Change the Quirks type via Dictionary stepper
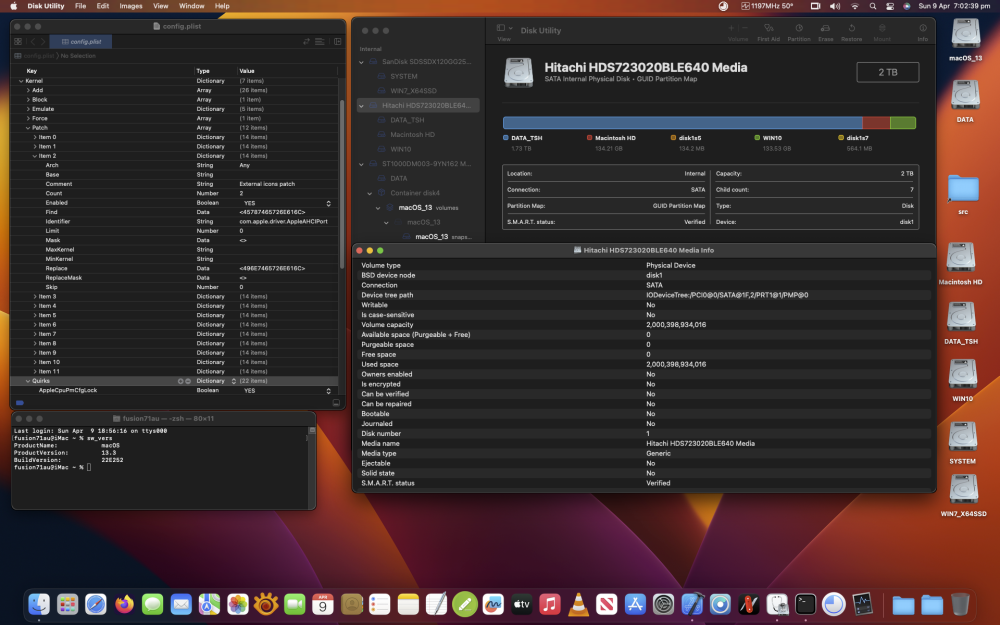Viewport: 1000px width, 625px height. tap(233, 381)
